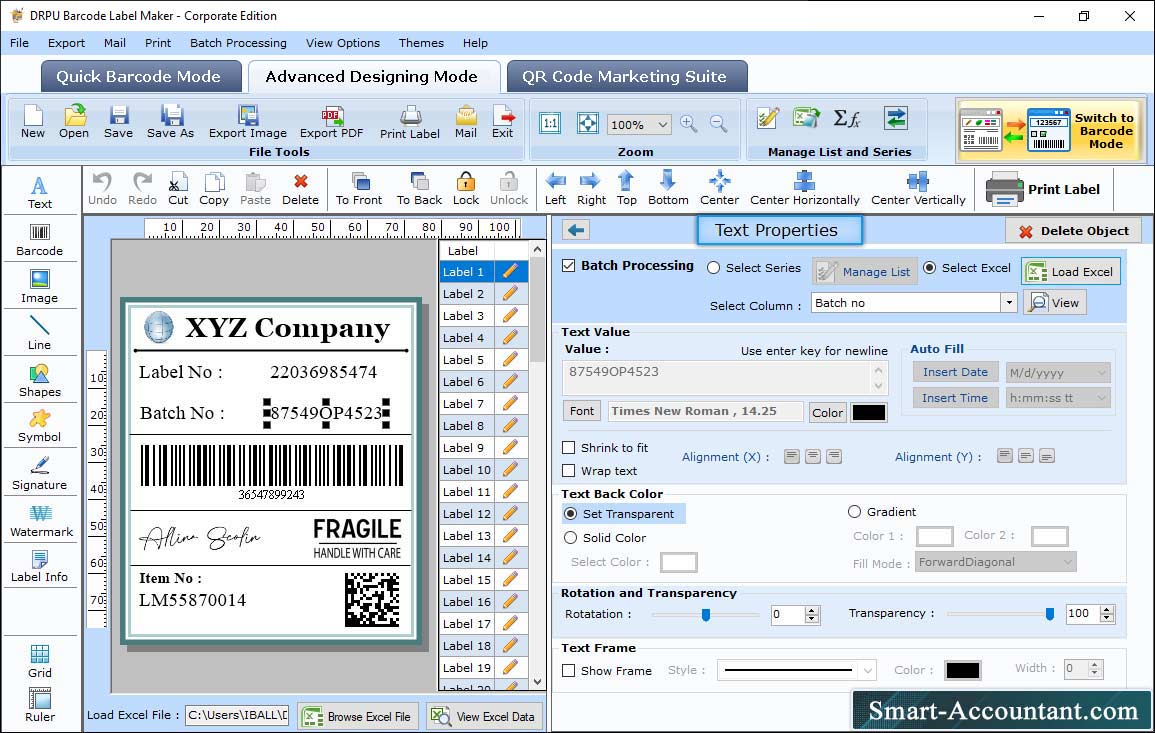Click Browse Excel File button
This screenshot has width=1155, height=733.
coord(359,716)
